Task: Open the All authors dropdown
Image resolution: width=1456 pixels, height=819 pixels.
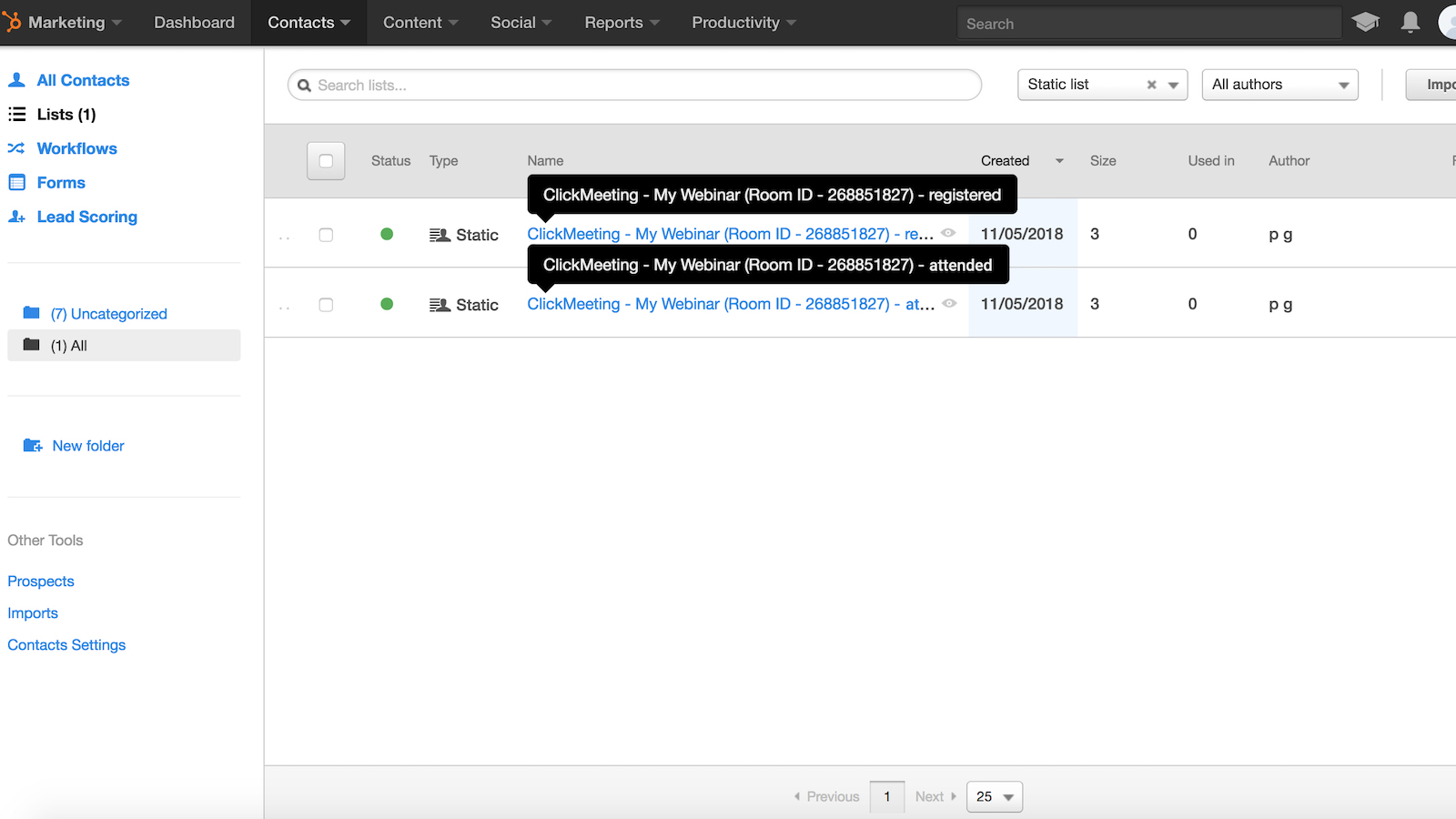Action: click(x=1279, y=85)
